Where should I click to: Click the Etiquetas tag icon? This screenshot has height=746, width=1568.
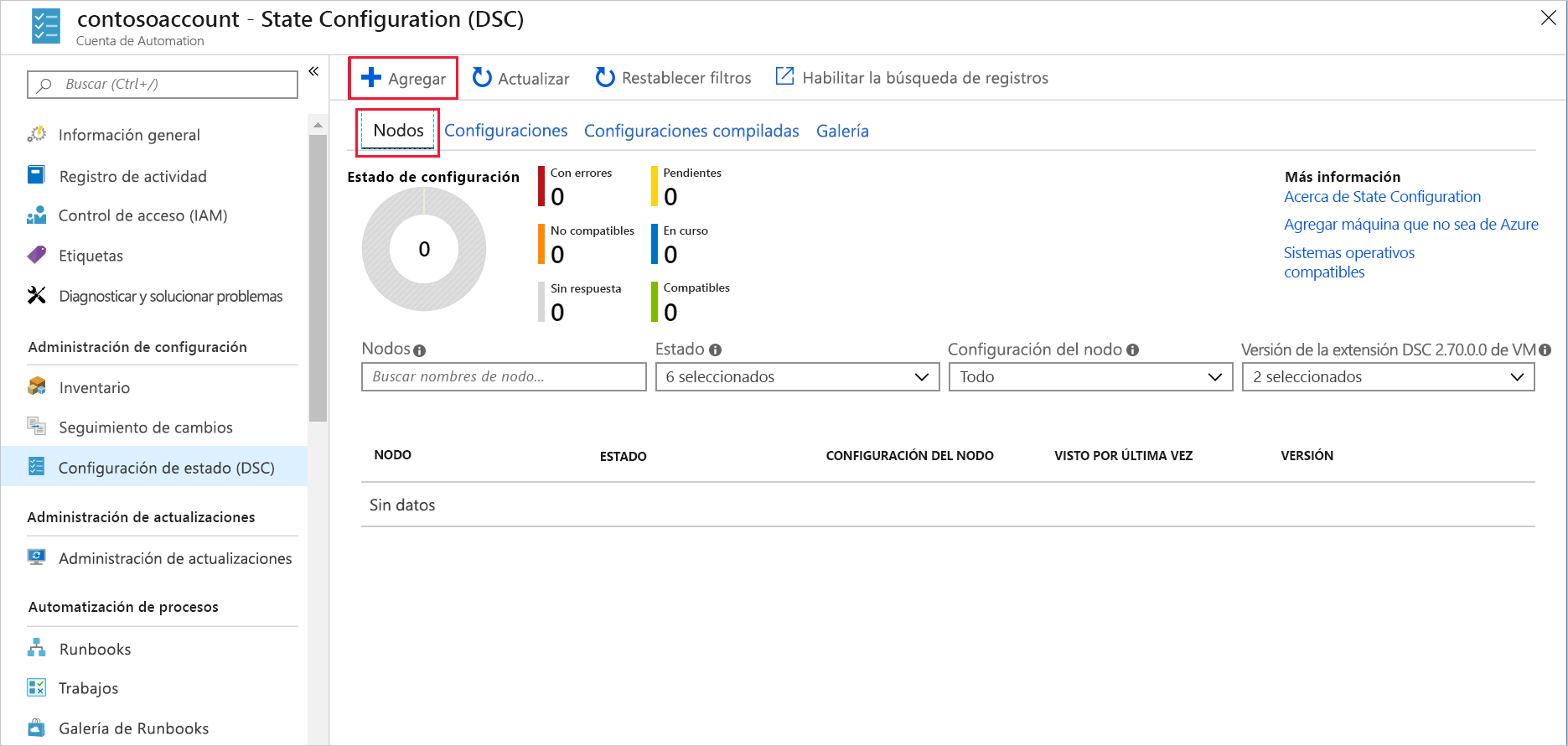[37, 255]
